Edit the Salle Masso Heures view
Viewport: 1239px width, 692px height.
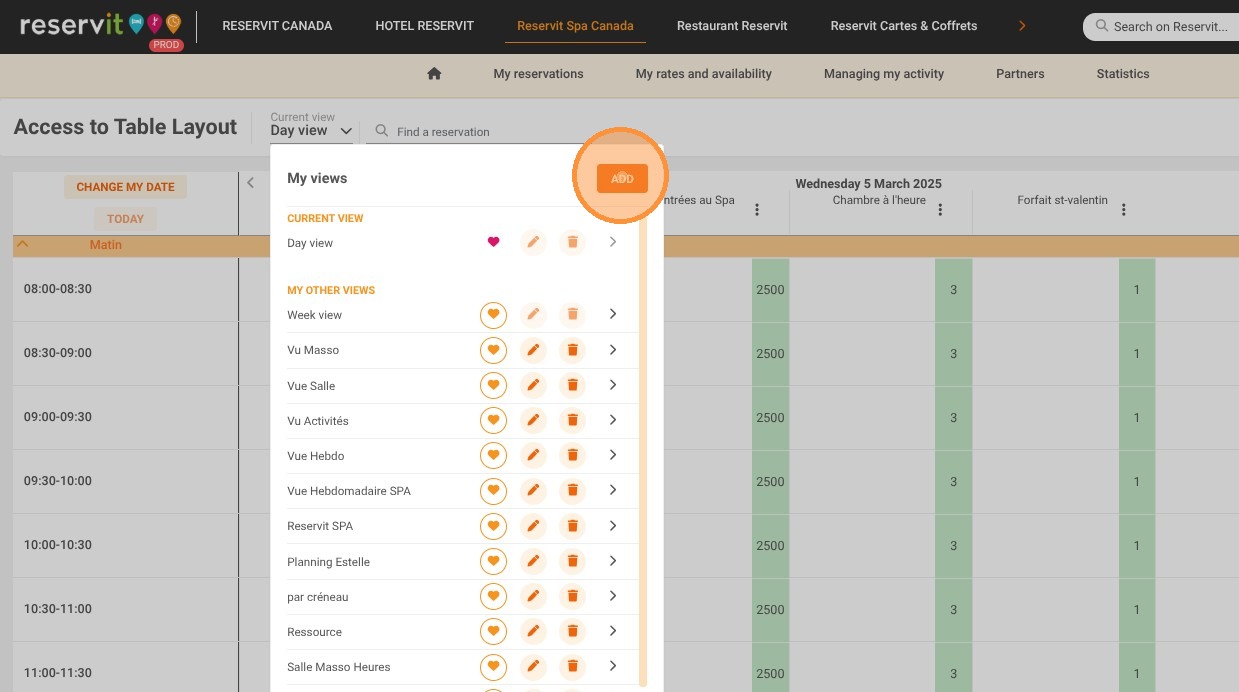tap(534, 666)
